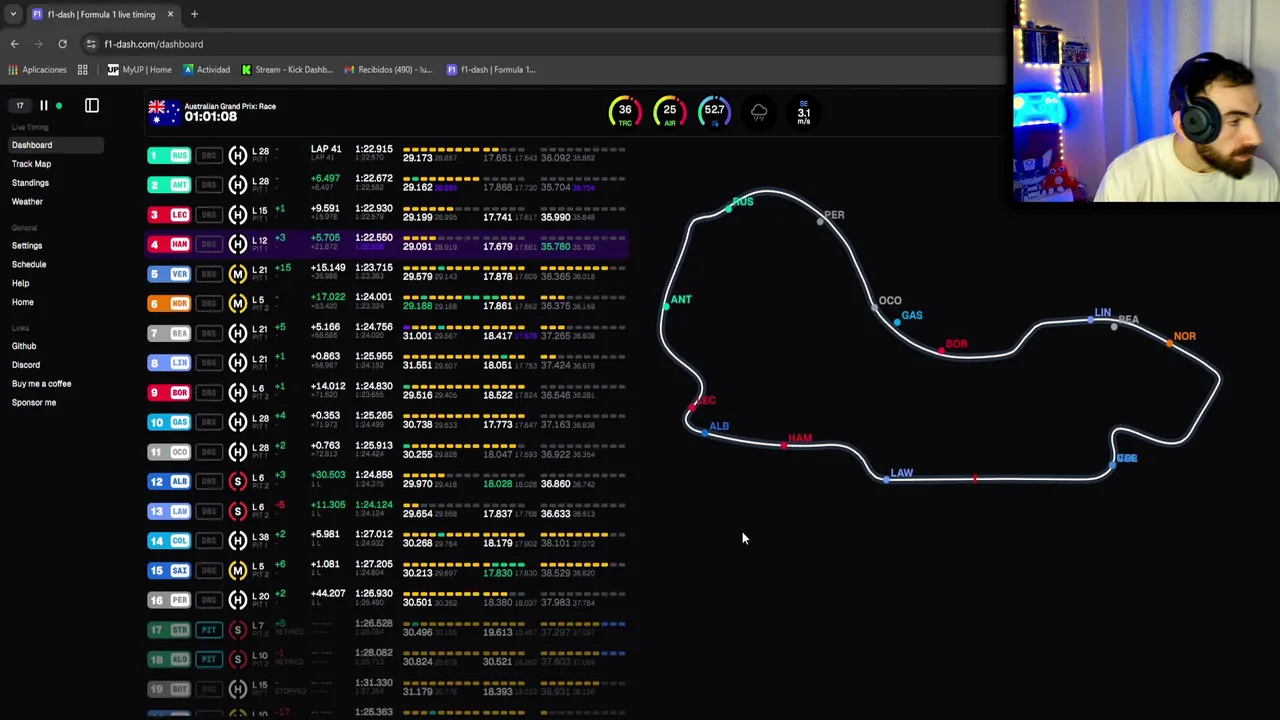Click the session timer 01:01:08
Viewport: 1280px width, 720px height.
click(x=210, y=117)
